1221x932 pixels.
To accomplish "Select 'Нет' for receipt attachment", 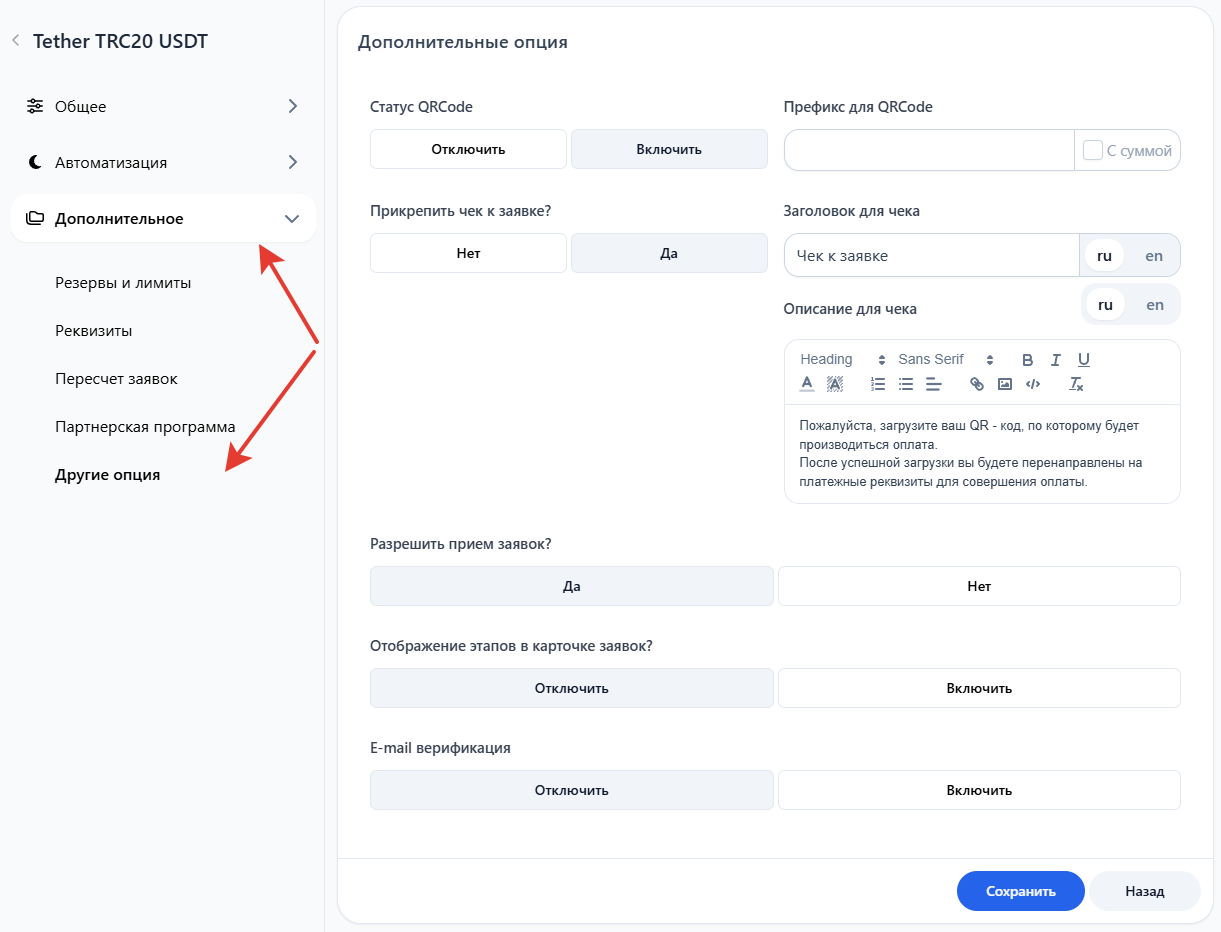I will pyautogui.click(x=468, y=253).
